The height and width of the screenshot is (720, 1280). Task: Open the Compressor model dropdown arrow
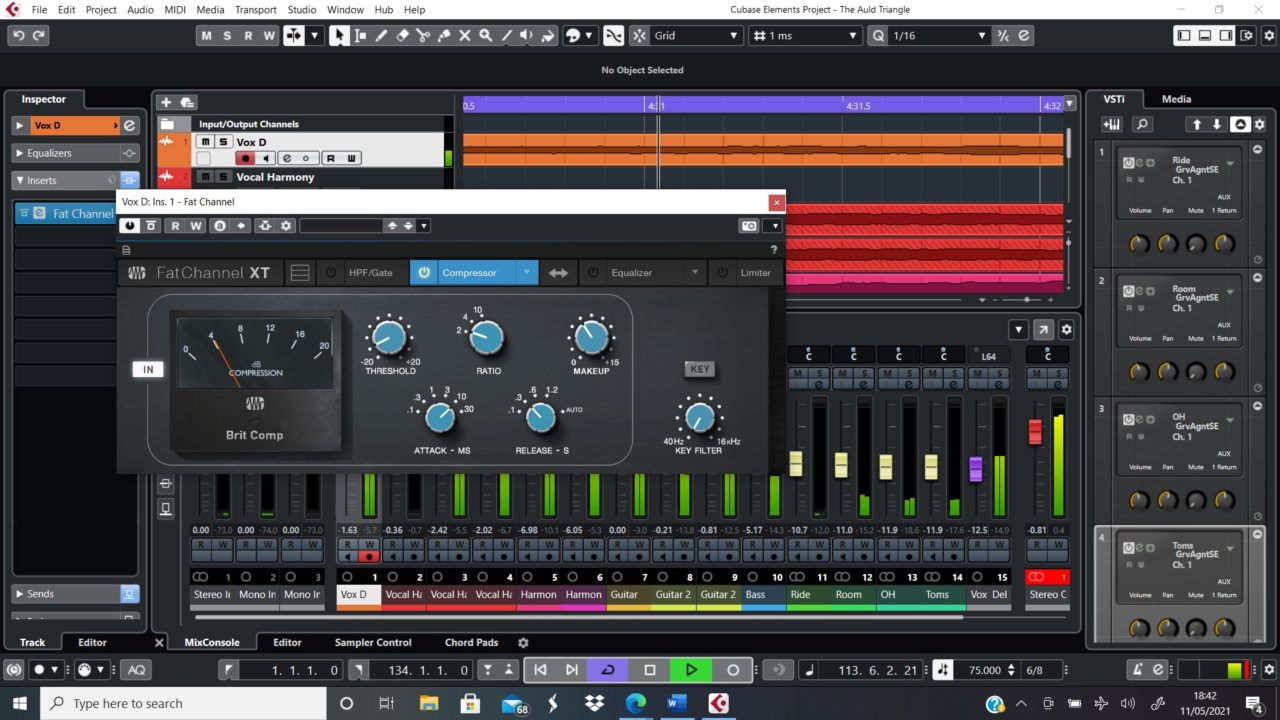[527, 273]
